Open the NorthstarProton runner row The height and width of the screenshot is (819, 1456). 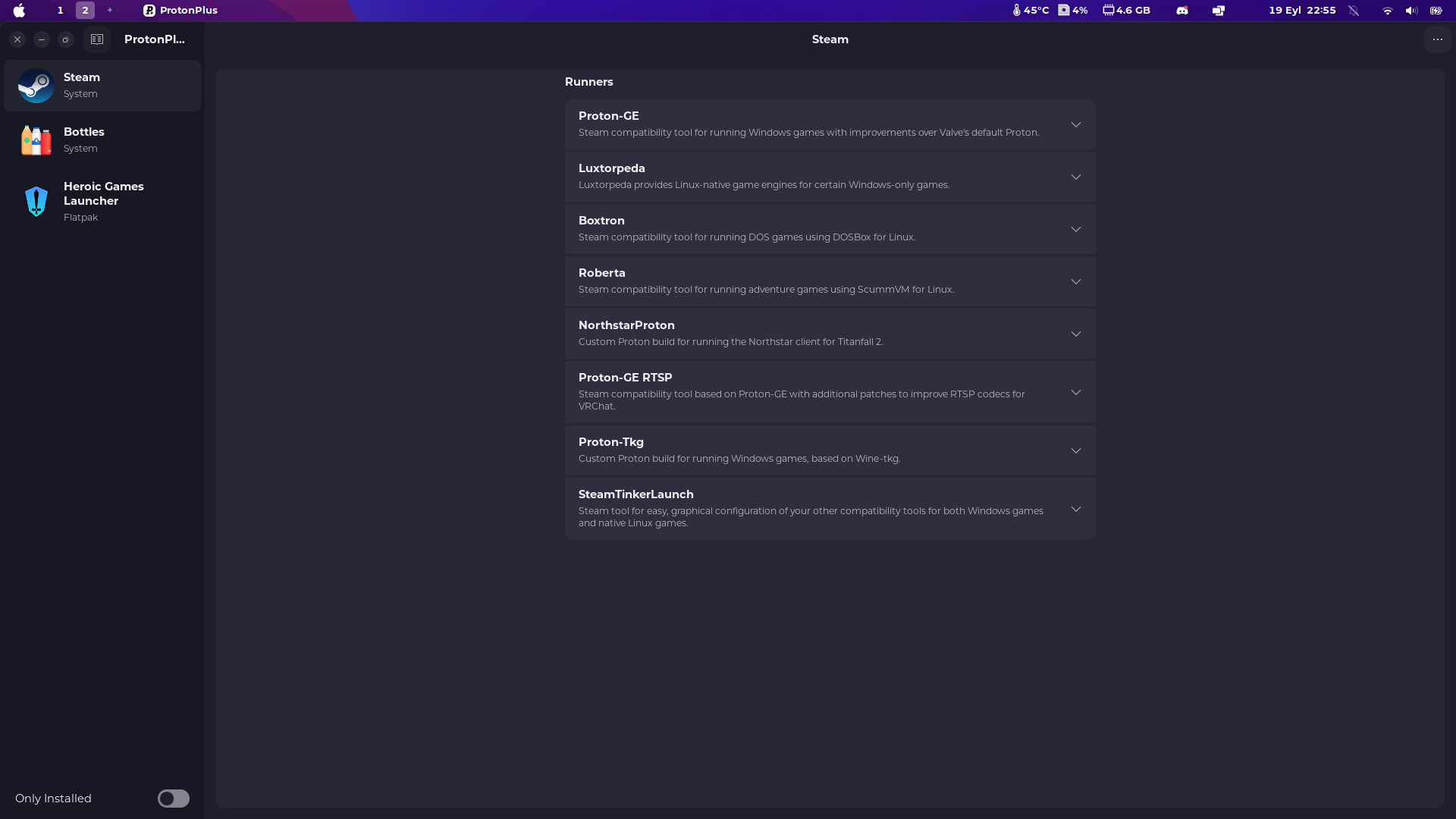click(x=830, y=334)
